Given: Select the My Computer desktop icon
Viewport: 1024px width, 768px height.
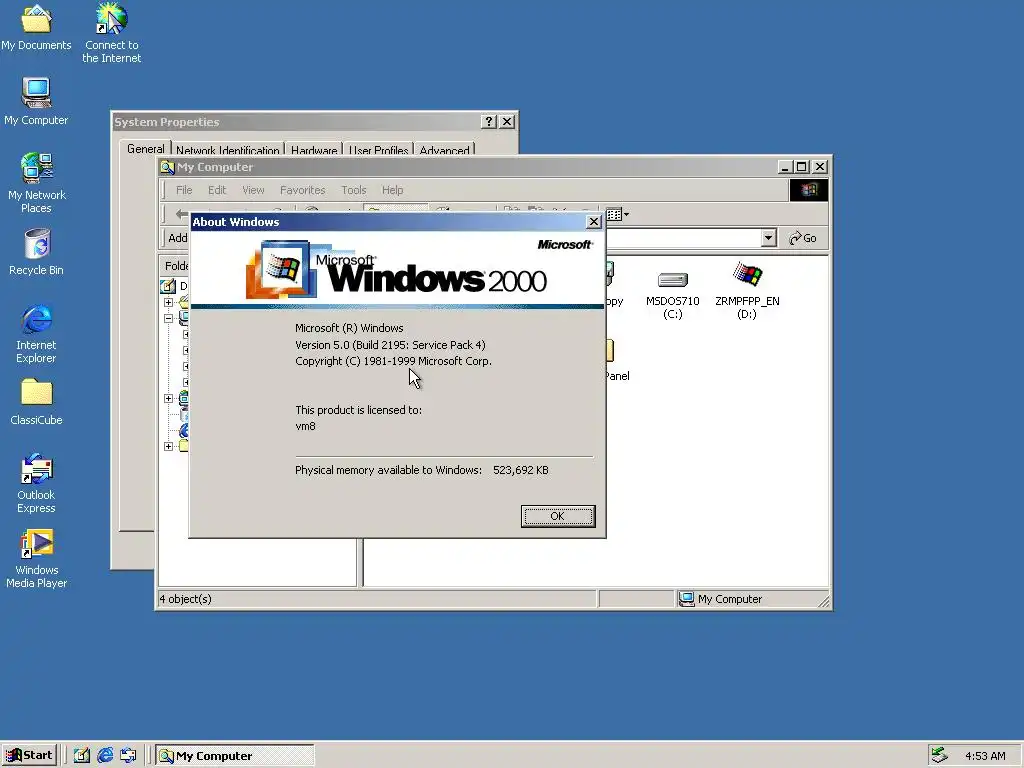Looking at the screenshot, I should coord(36,101).
